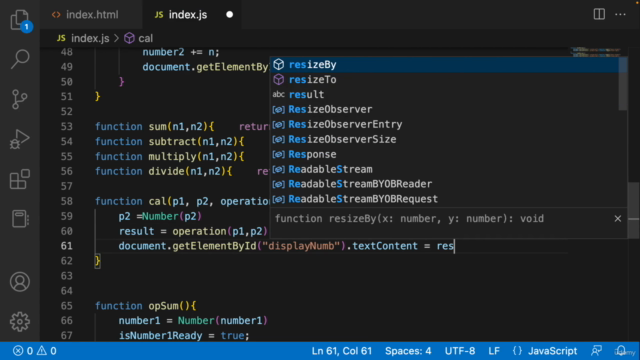Close the unsaved index.js tab dot
Screen dimensions: 640x360
[x=229, y=15]
